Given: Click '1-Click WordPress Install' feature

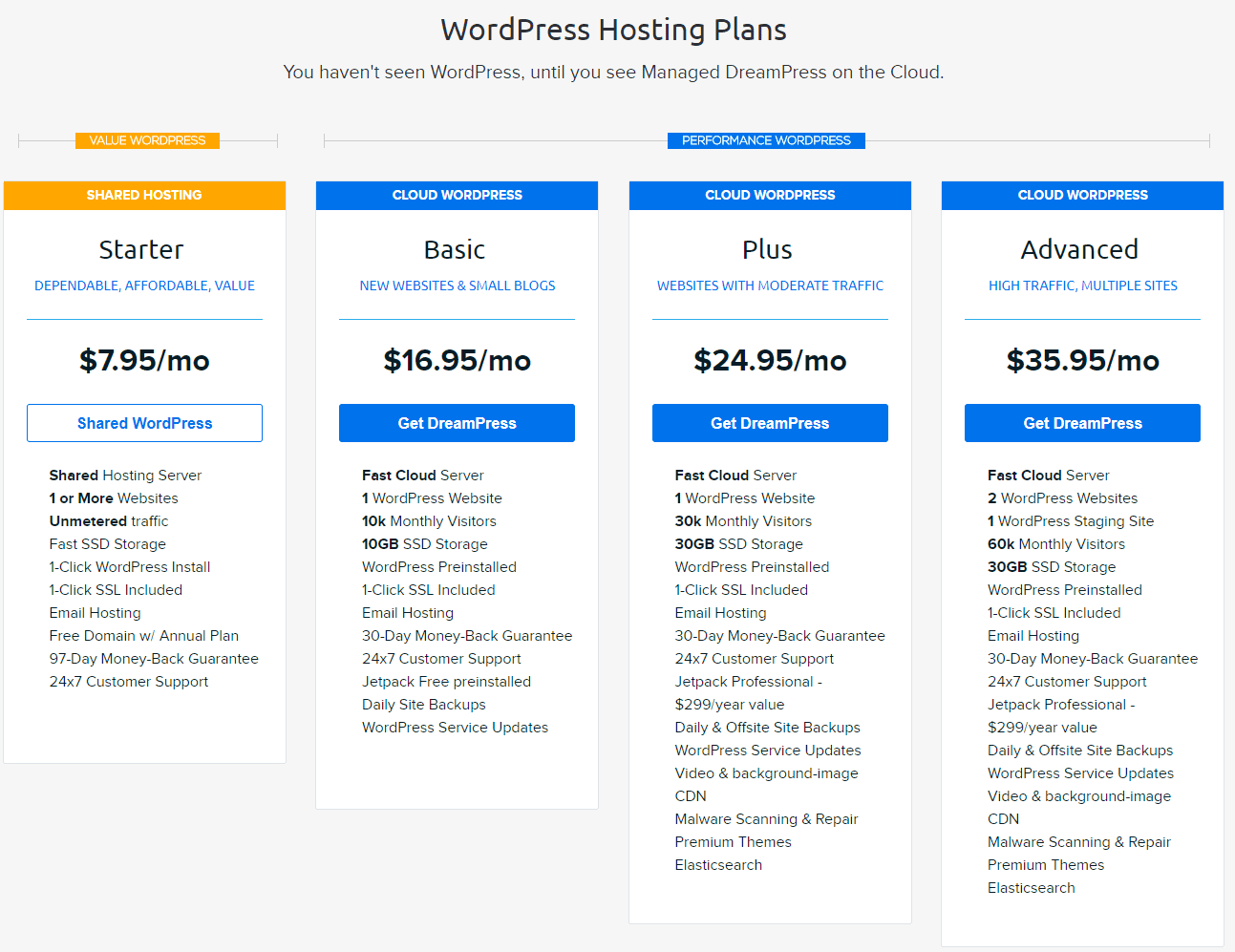Looking at the screenshot, I should tap(130, 566).
